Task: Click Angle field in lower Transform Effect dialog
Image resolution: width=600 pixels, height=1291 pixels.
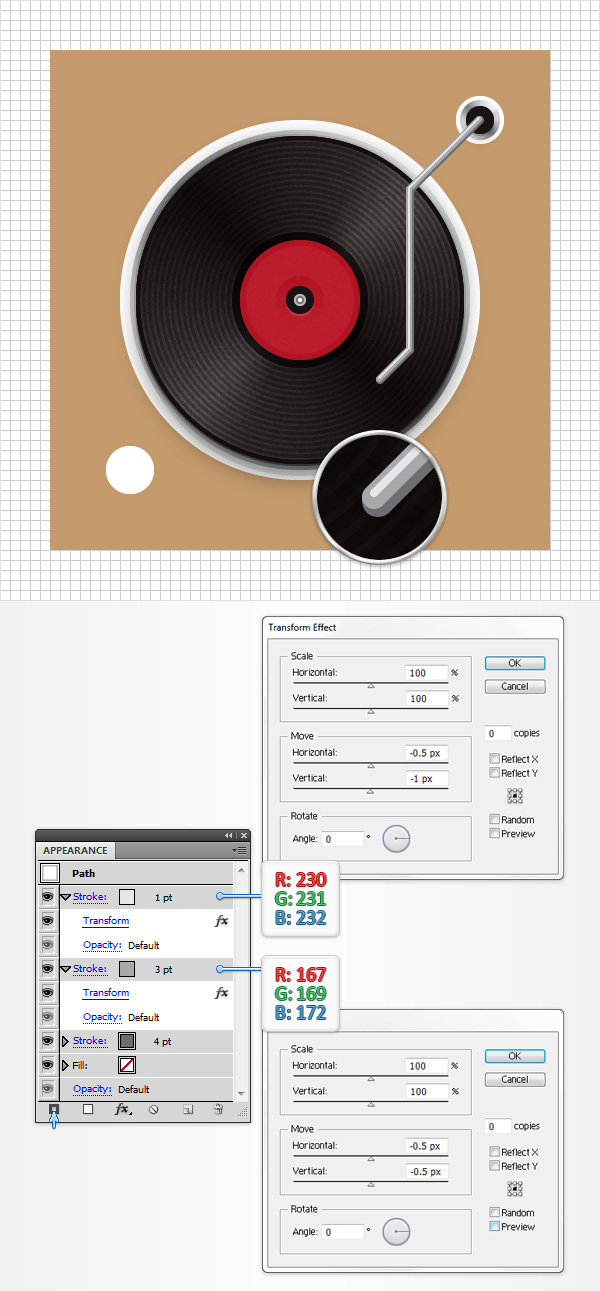Action: point(343,1232)
